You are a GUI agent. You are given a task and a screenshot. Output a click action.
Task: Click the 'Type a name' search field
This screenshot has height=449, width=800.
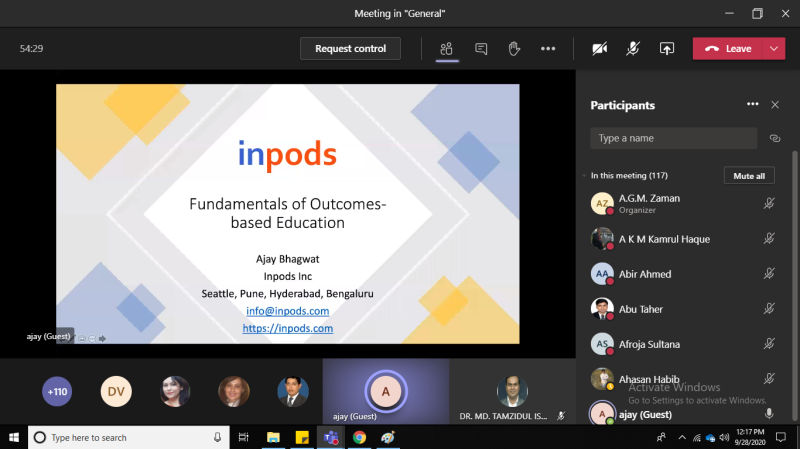point(673,138)
